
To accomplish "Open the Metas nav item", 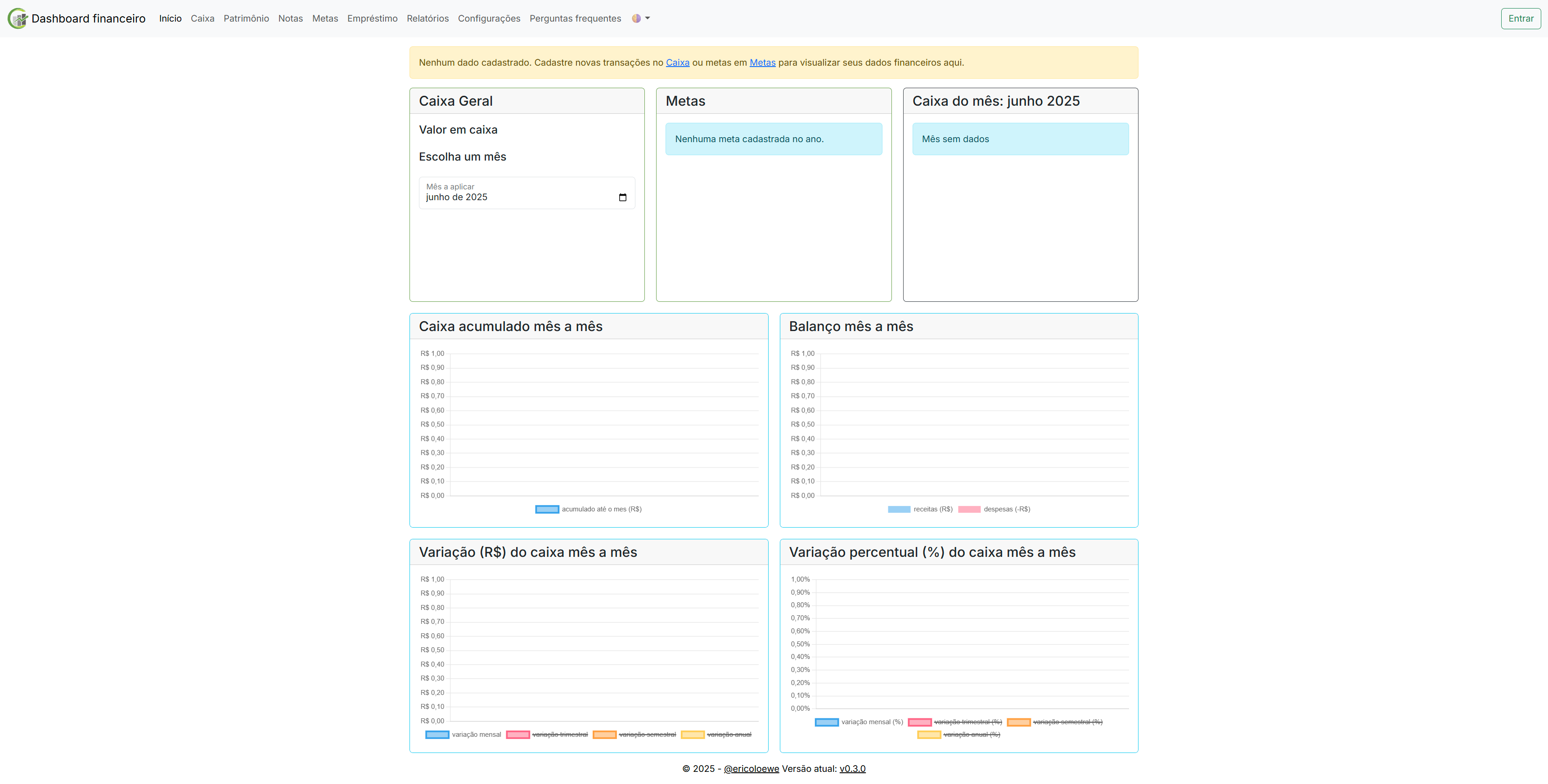I will 325,18.
